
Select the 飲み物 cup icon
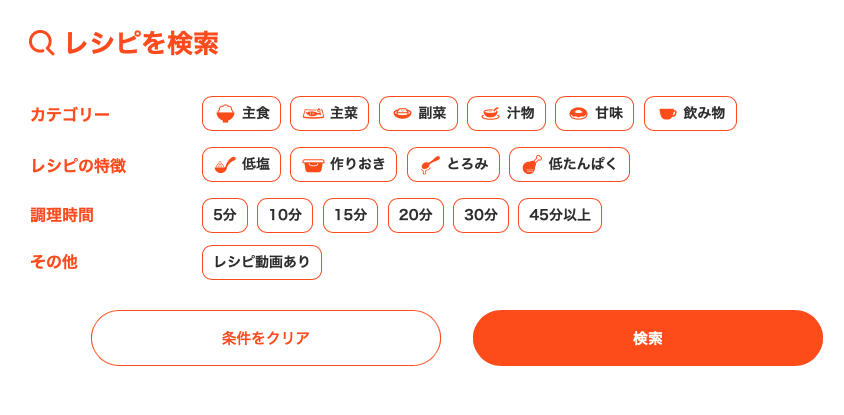pyautogui.click(x=667, y=114)
